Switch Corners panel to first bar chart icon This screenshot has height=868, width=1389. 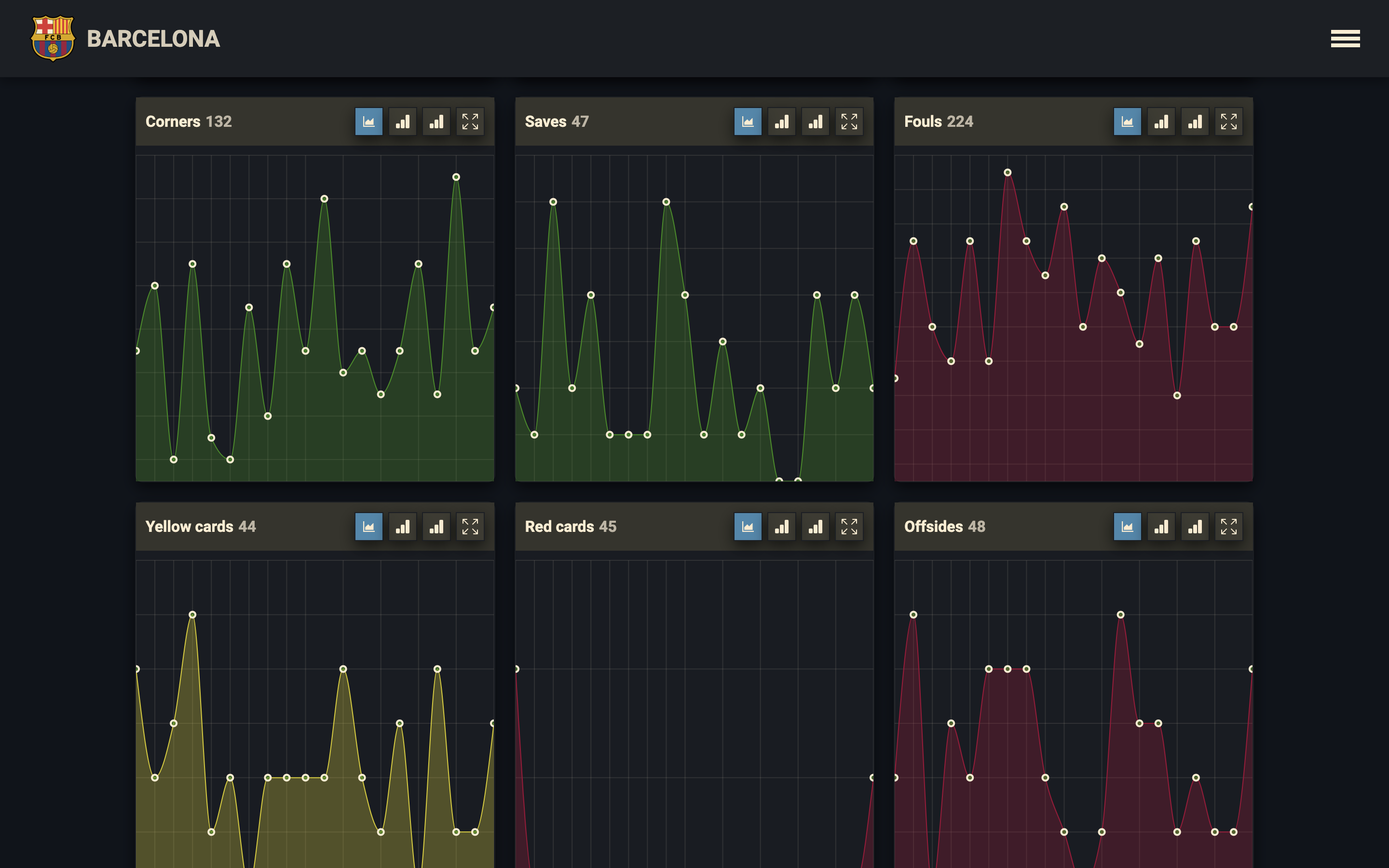[402, 122]
